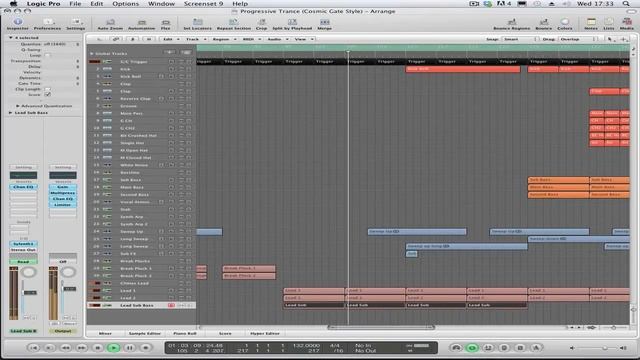Open the Inspector from the toolbar
This screenshot has width=640, height=360.
[18, 24]
